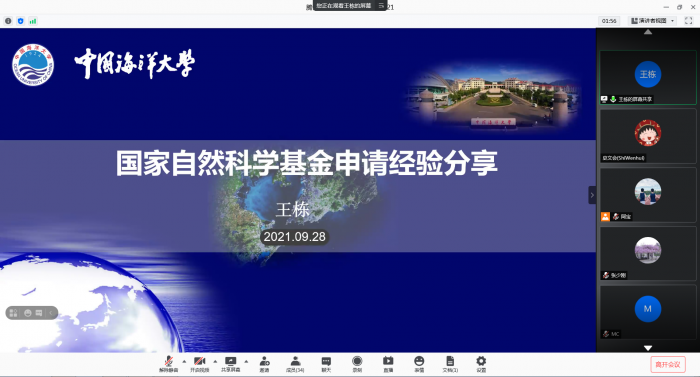The width and height of the screenshot is (700, 377).
Task: Expand the audio options arrow beside microphone
Action: point(184,361)
